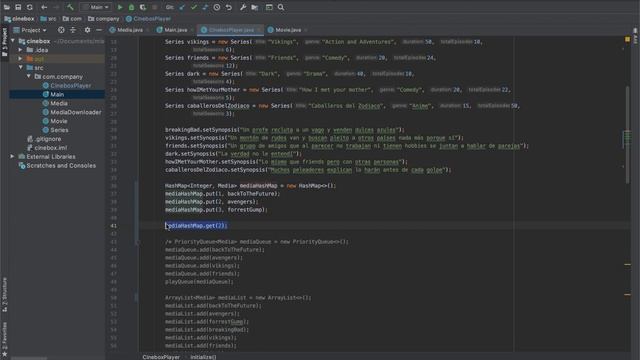Update project via Git blue arrow icon
This screenshot has width=640, height=360.
point(182,7)
